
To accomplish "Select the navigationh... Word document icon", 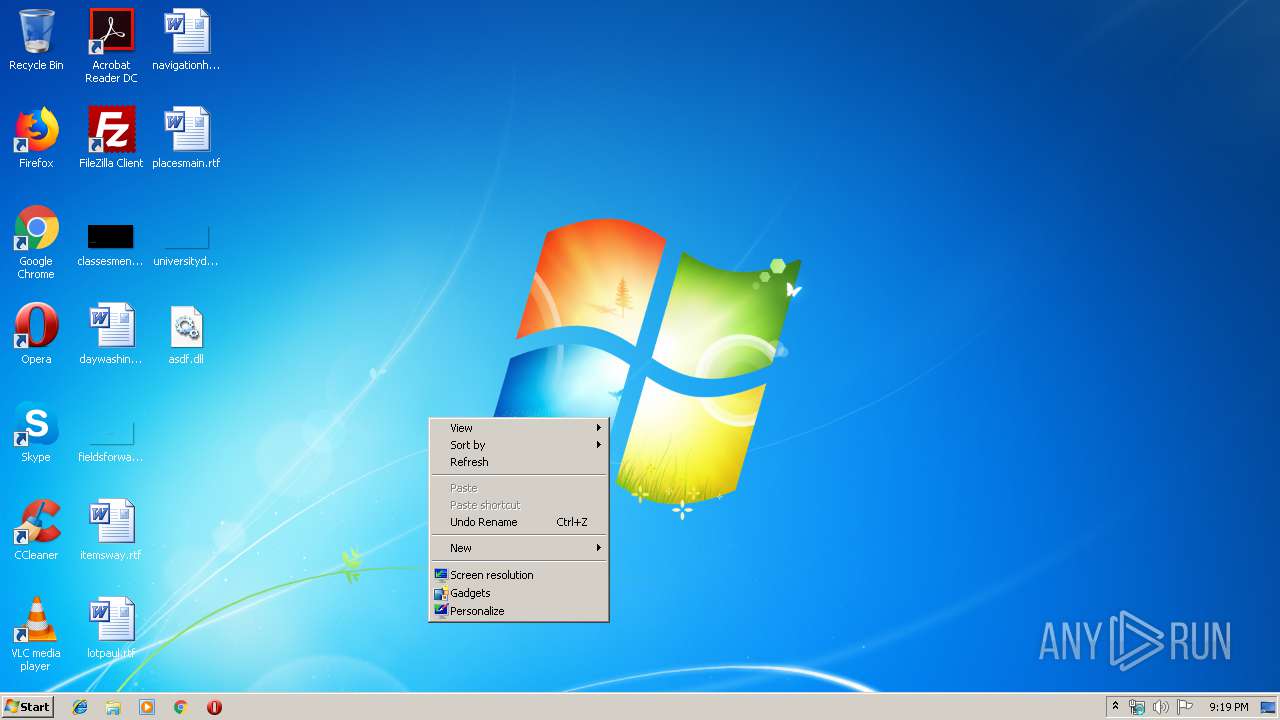I will pyautogui.click(x=186, y=40).
